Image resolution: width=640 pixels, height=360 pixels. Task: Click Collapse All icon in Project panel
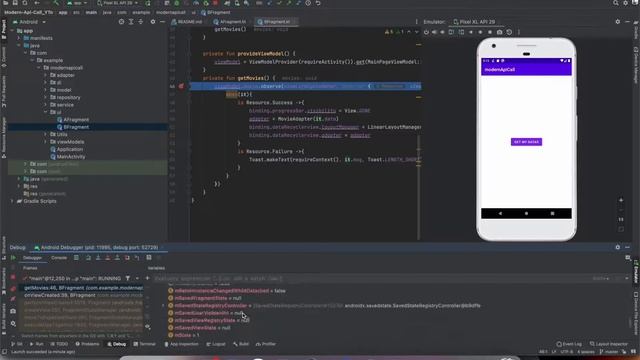click(141, 22)
